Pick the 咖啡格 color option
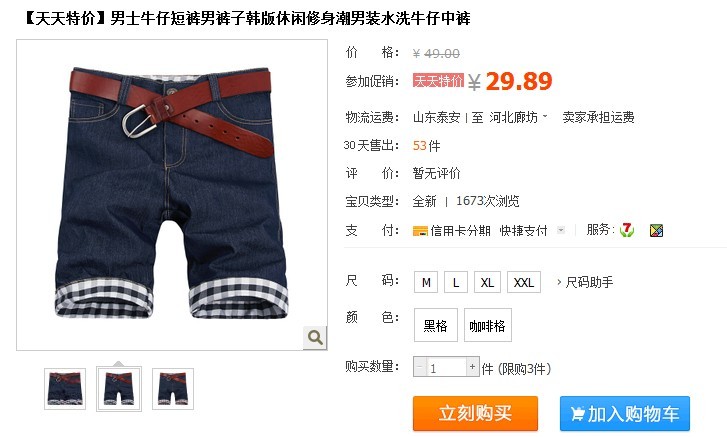The height and width of the screenshot is (437, 727). 488,325
